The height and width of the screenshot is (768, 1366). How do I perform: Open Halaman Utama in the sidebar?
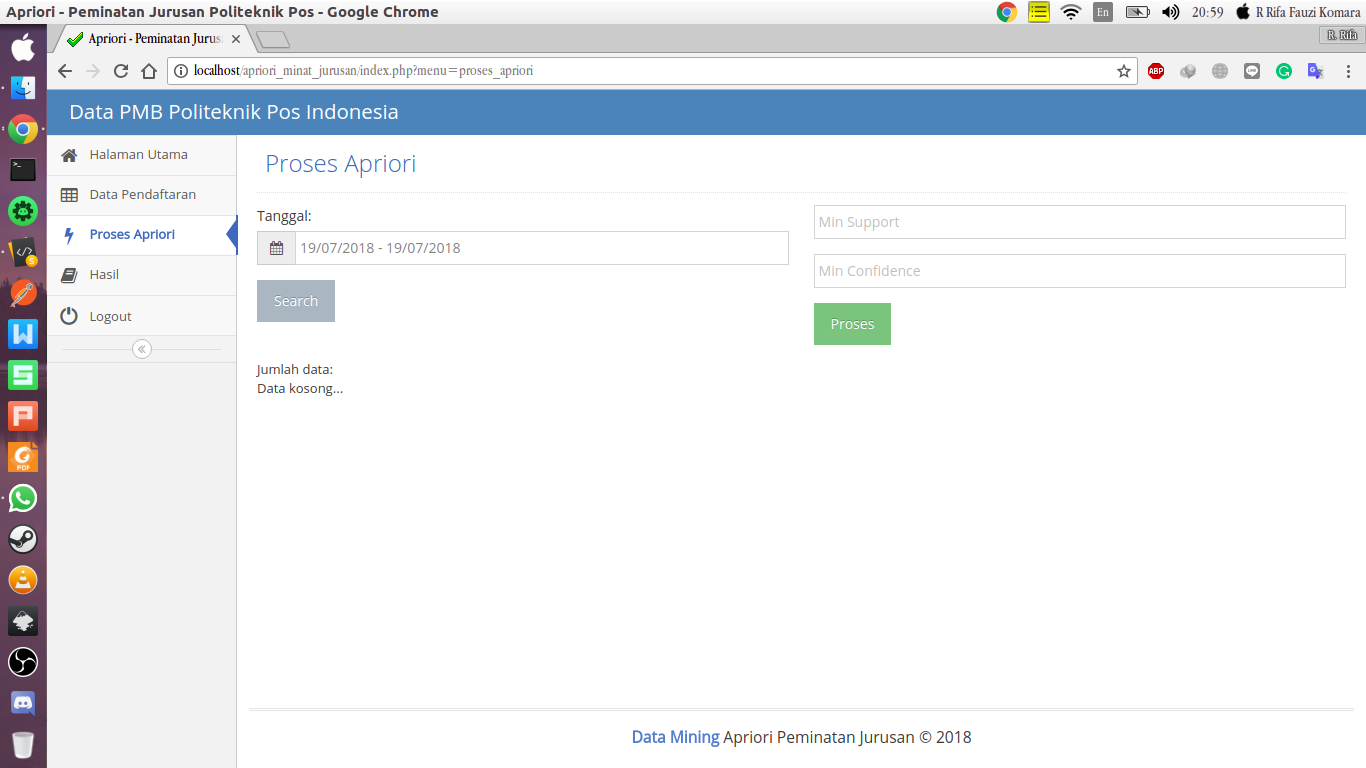coord(141,155)
